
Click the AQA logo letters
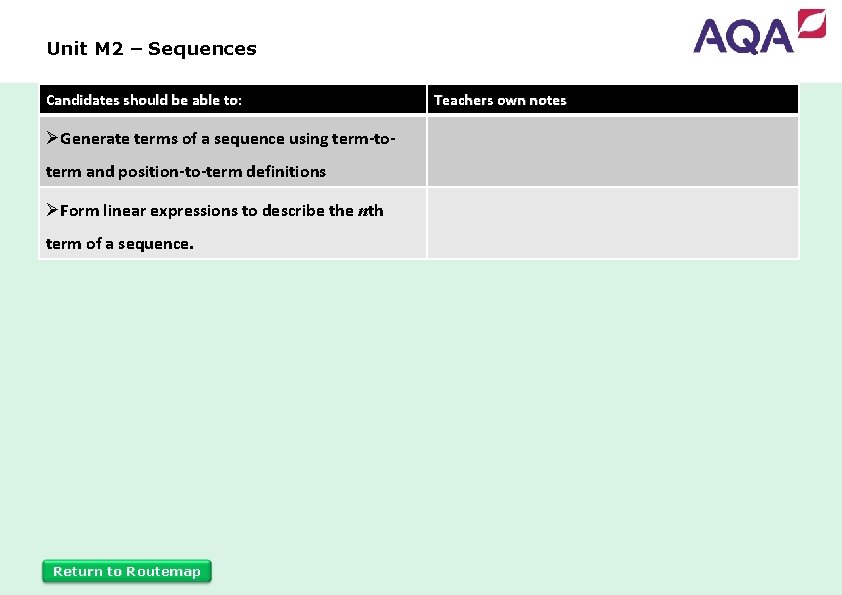[x=743, y=37]
